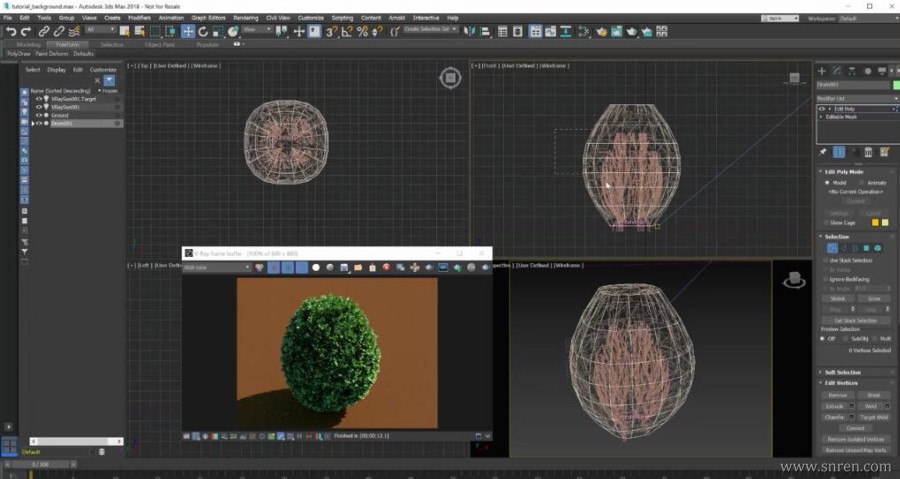Open the Create tab plus icon

[x=822, y=71]
